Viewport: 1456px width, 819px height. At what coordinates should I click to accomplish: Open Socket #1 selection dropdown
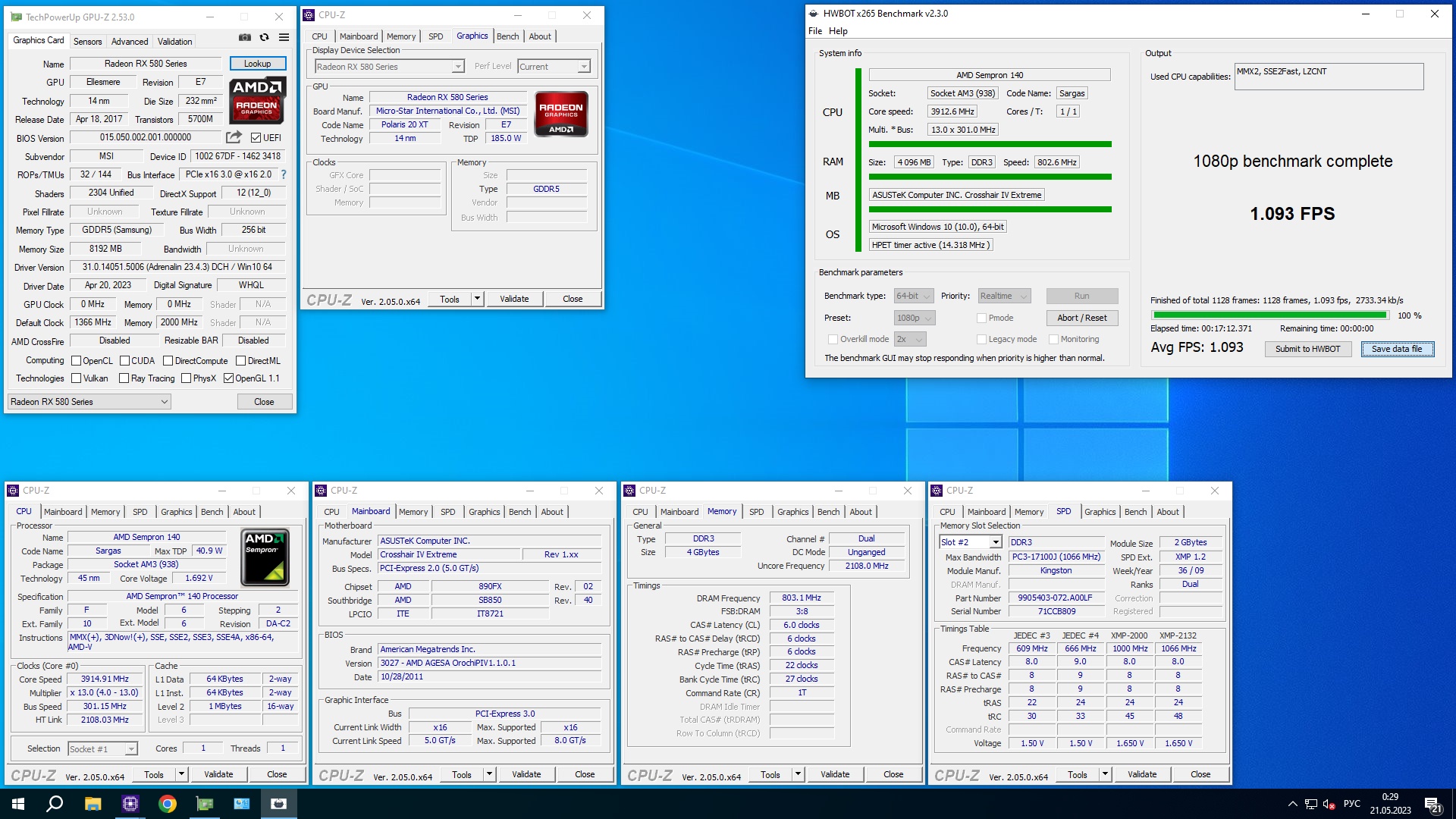[102, 748]
